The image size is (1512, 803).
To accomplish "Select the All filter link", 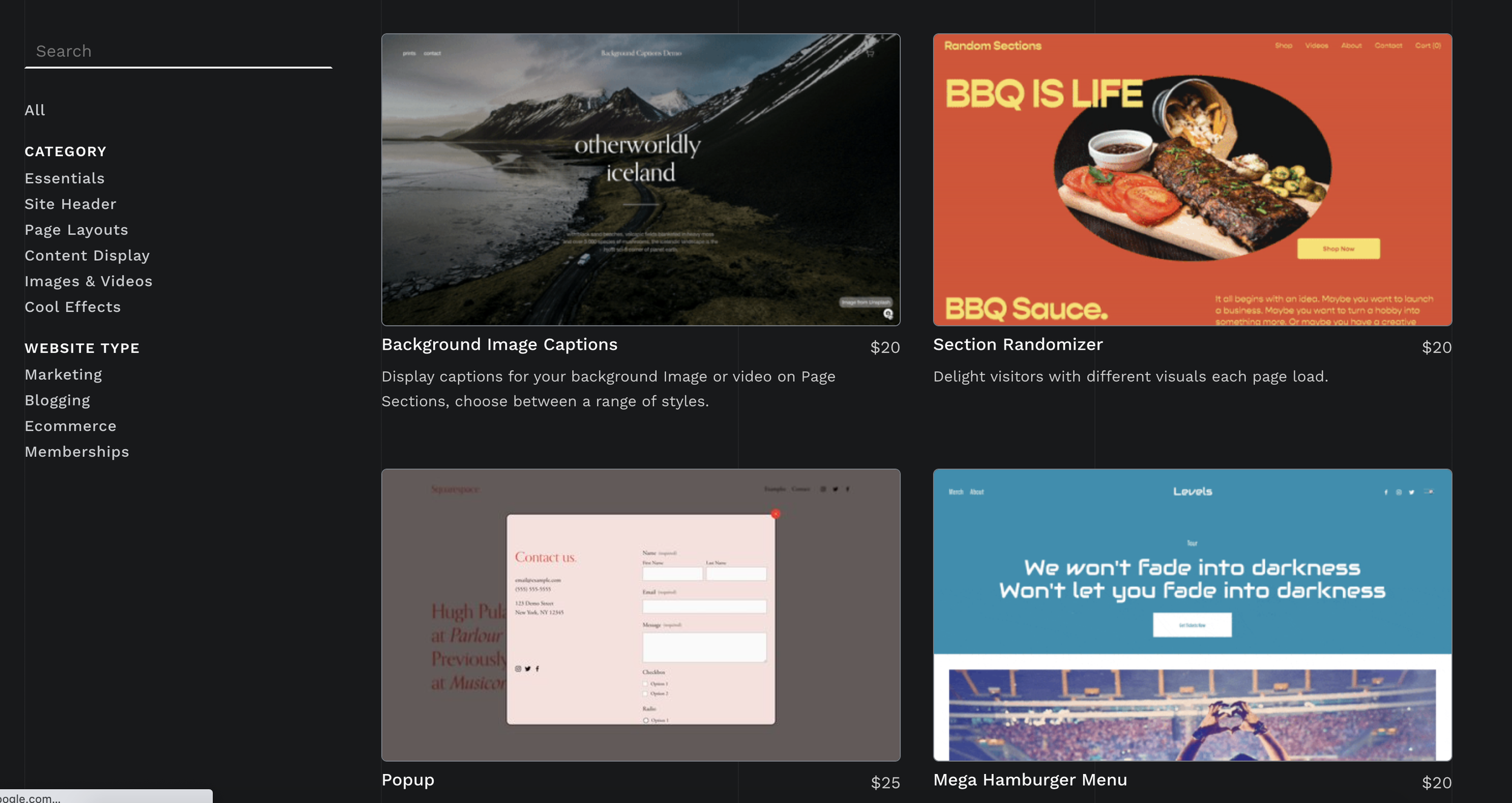I will point(34,110).
